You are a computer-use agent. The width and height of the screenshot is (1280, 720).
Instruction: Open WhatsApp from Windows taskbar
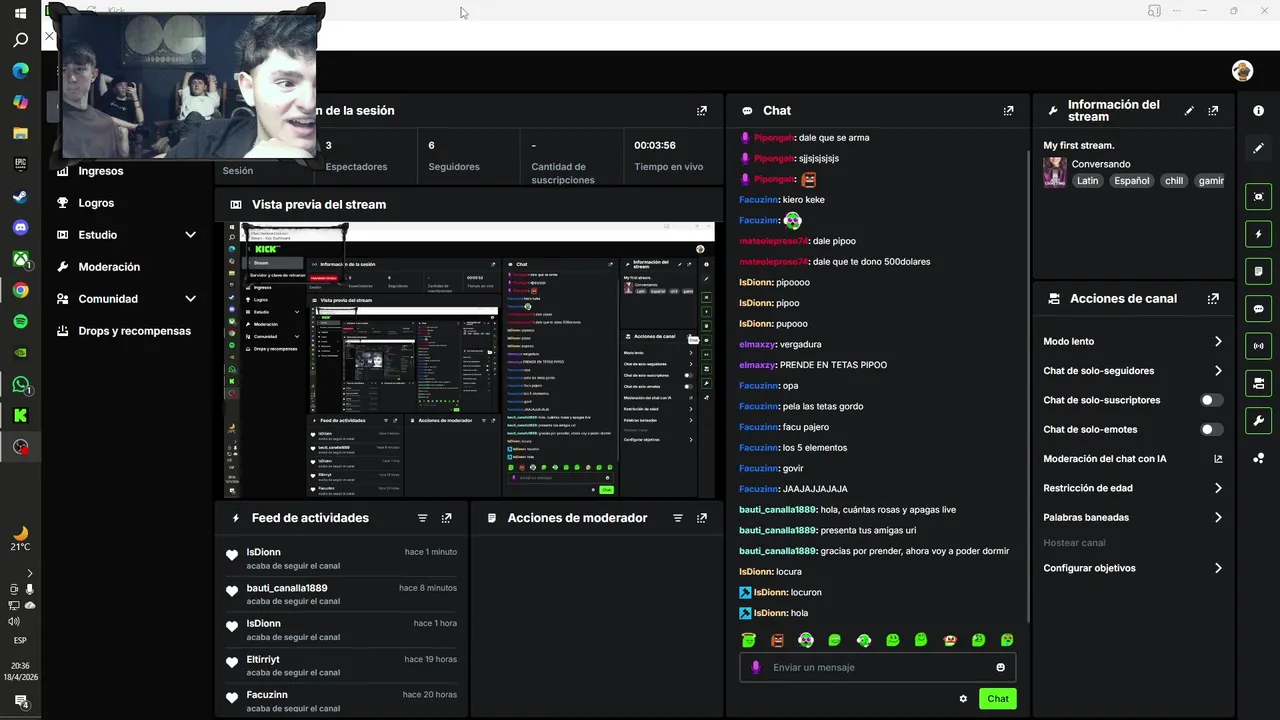point(20,385)
